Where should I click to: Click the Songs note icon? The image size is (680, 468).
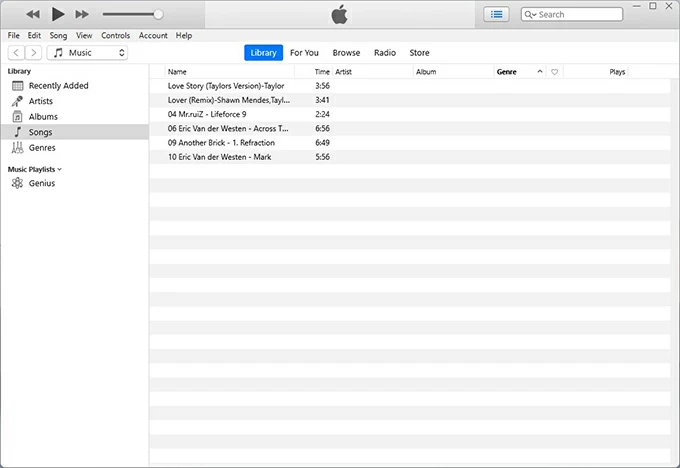18,132
